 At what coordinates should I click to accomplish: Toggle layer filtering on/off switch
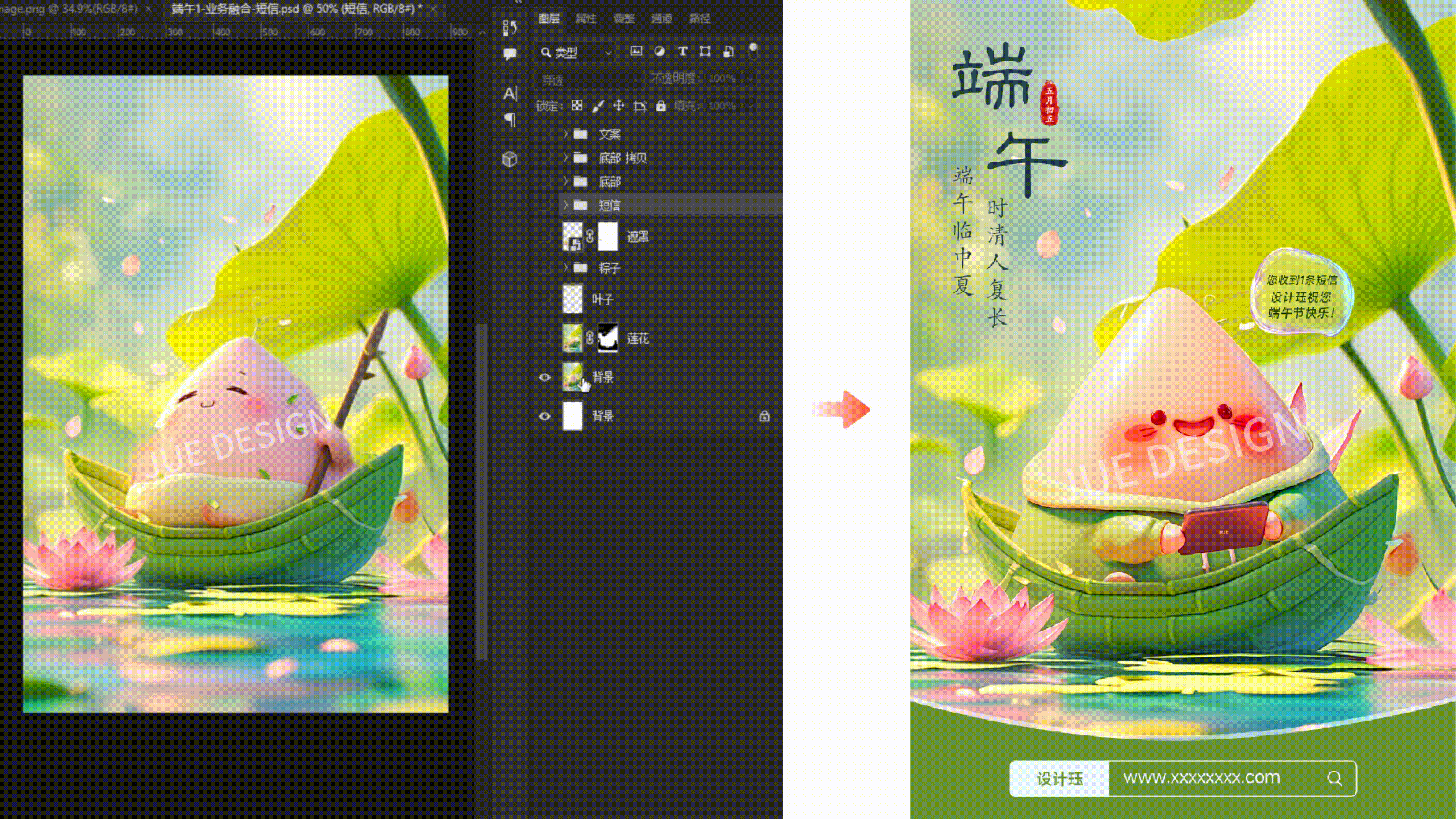click(753, 51)
